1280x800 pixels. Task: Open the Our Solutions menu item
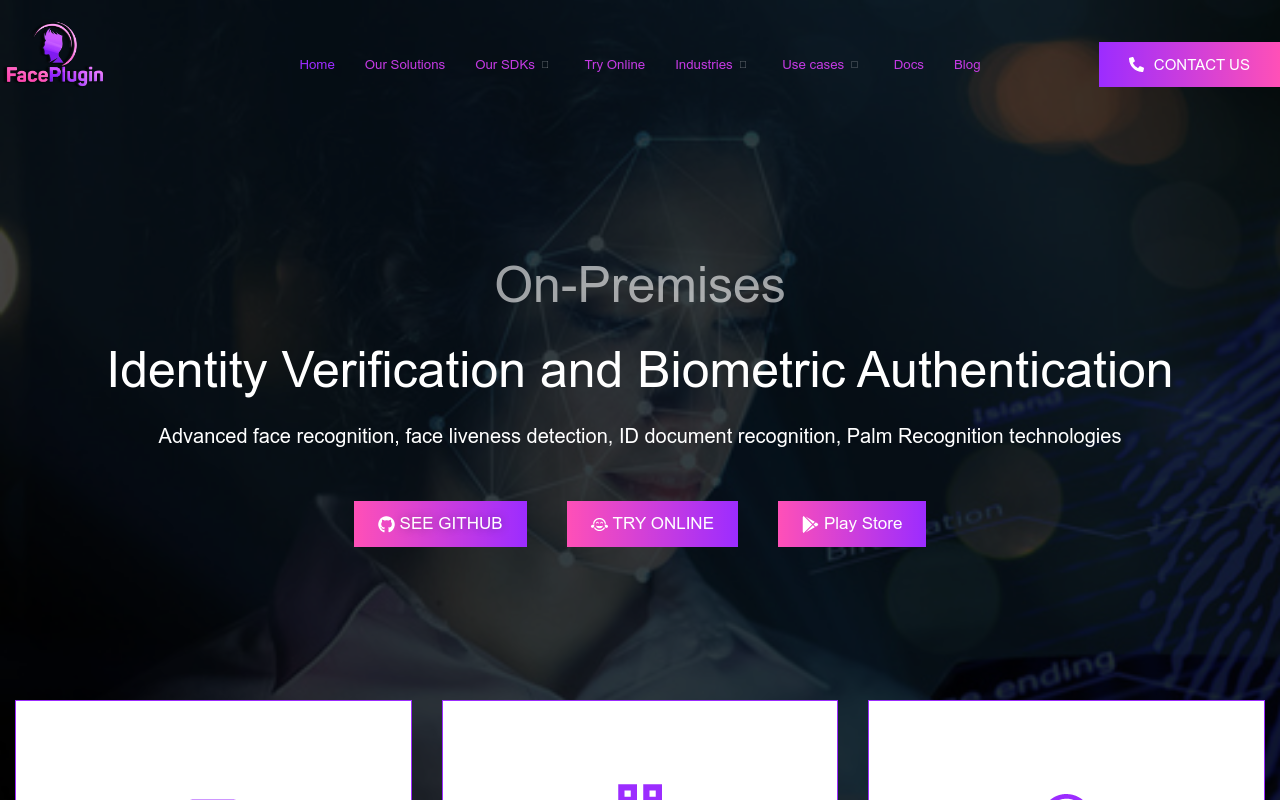point(405,64)
